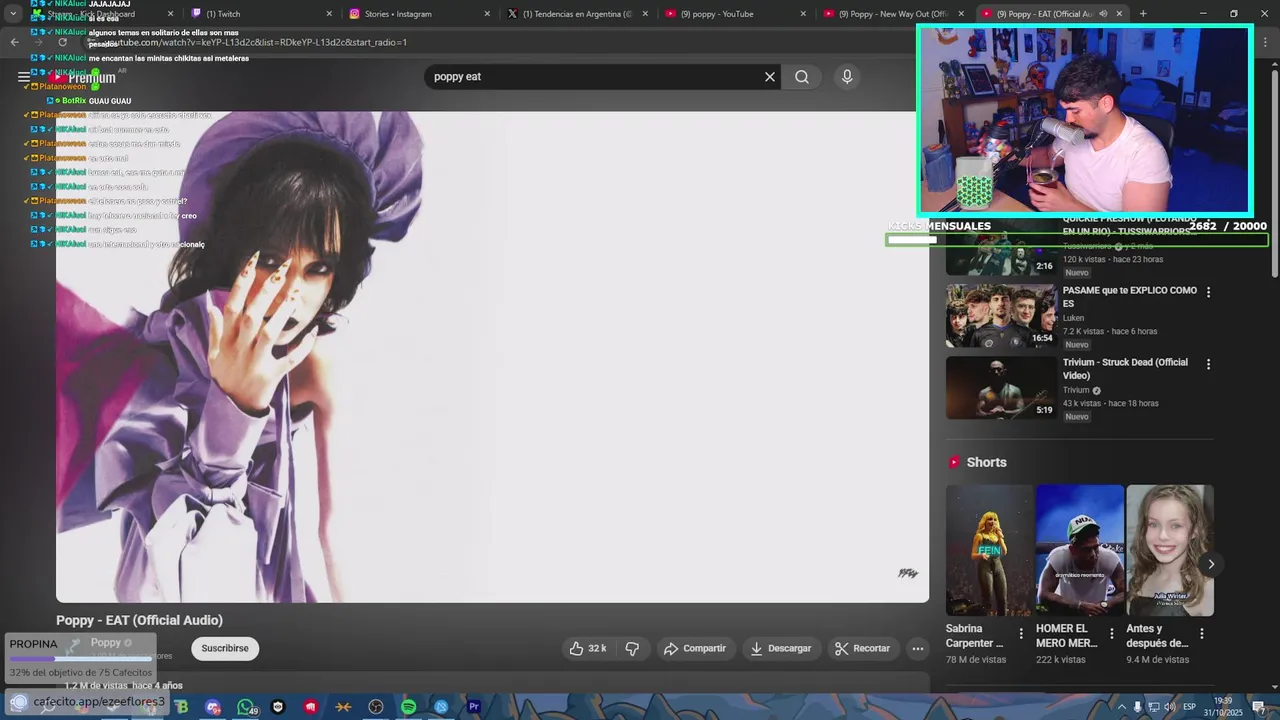Switch to the 'poppy - YouTube' tab
The image size is (1280, 720).
pos(735,14)
